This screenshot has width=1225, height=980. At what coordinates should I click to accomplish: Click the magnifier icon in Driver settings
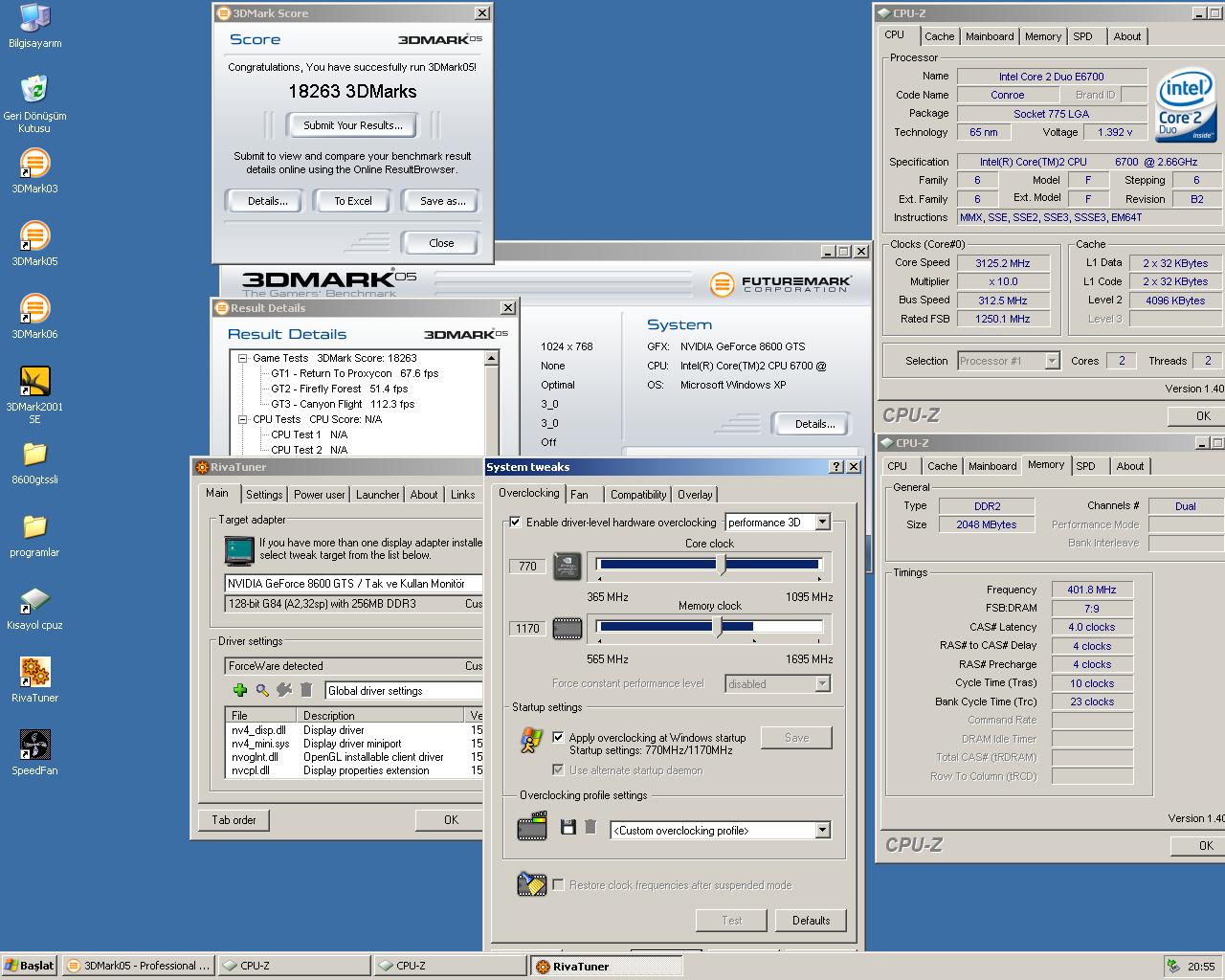pos(262,690)
